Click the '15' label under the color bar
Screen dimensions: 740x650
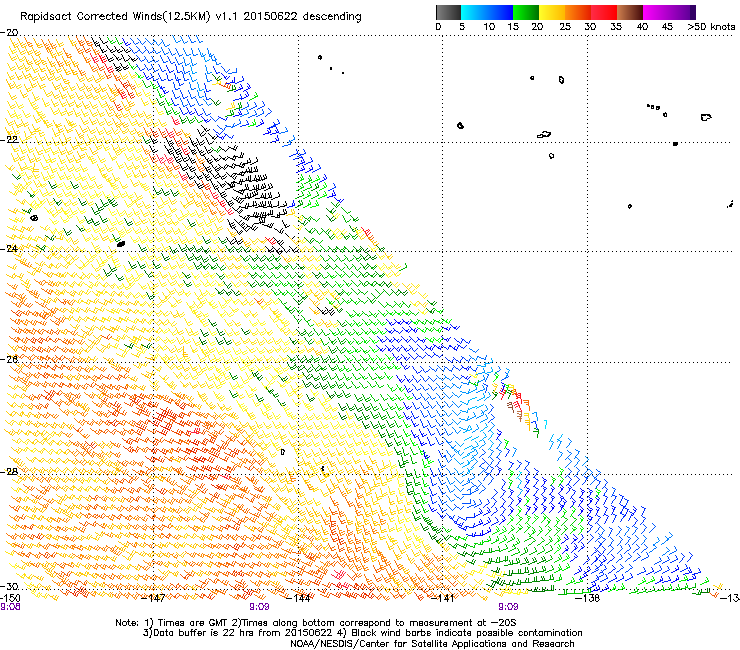[x=513, y=27]
